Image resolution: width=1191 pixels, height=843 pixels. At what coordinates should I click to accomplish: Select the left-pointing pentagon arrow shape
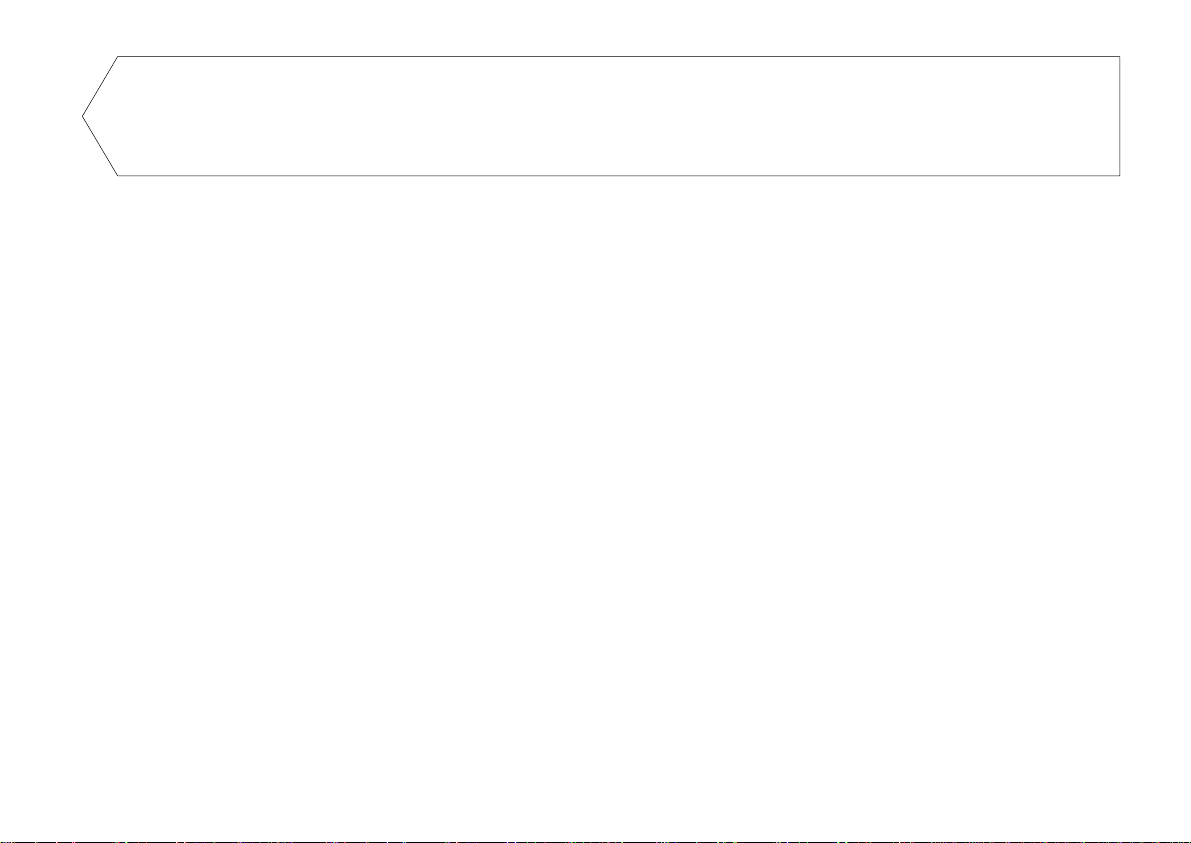coord(601,115)
